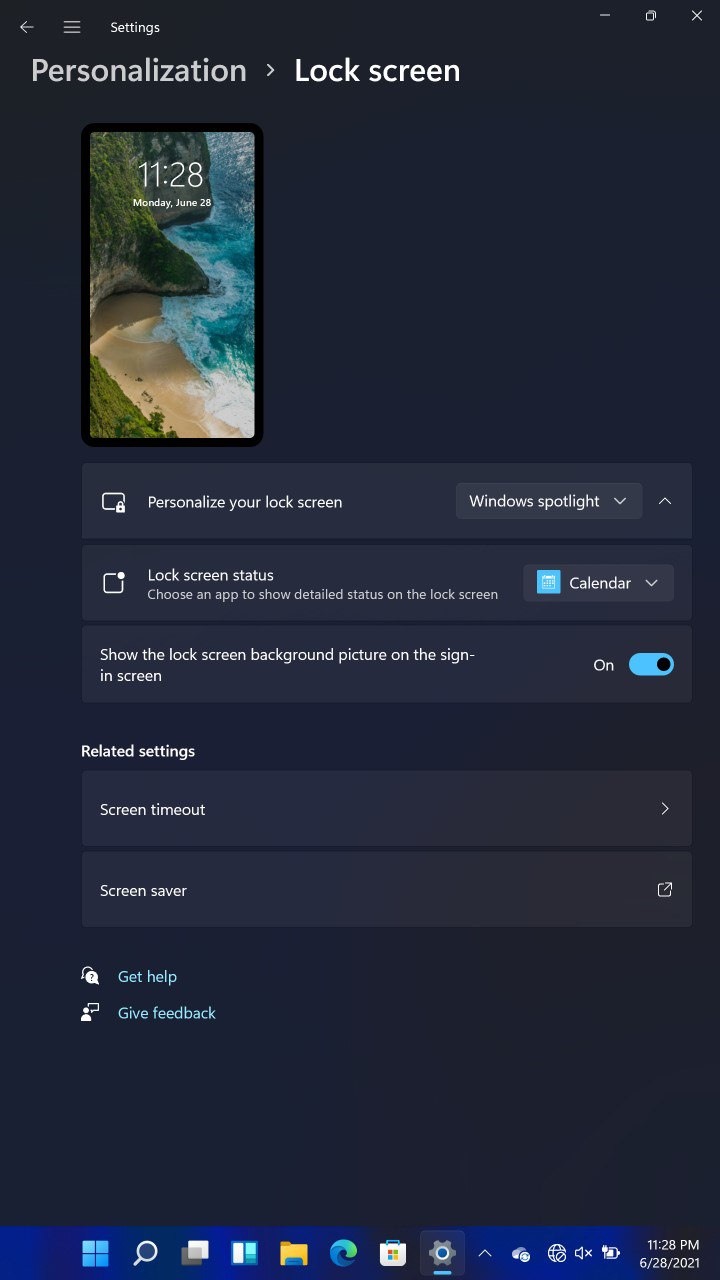
Task: Show hidden system tray icons chevron
Action: (x=485, y=1253)
